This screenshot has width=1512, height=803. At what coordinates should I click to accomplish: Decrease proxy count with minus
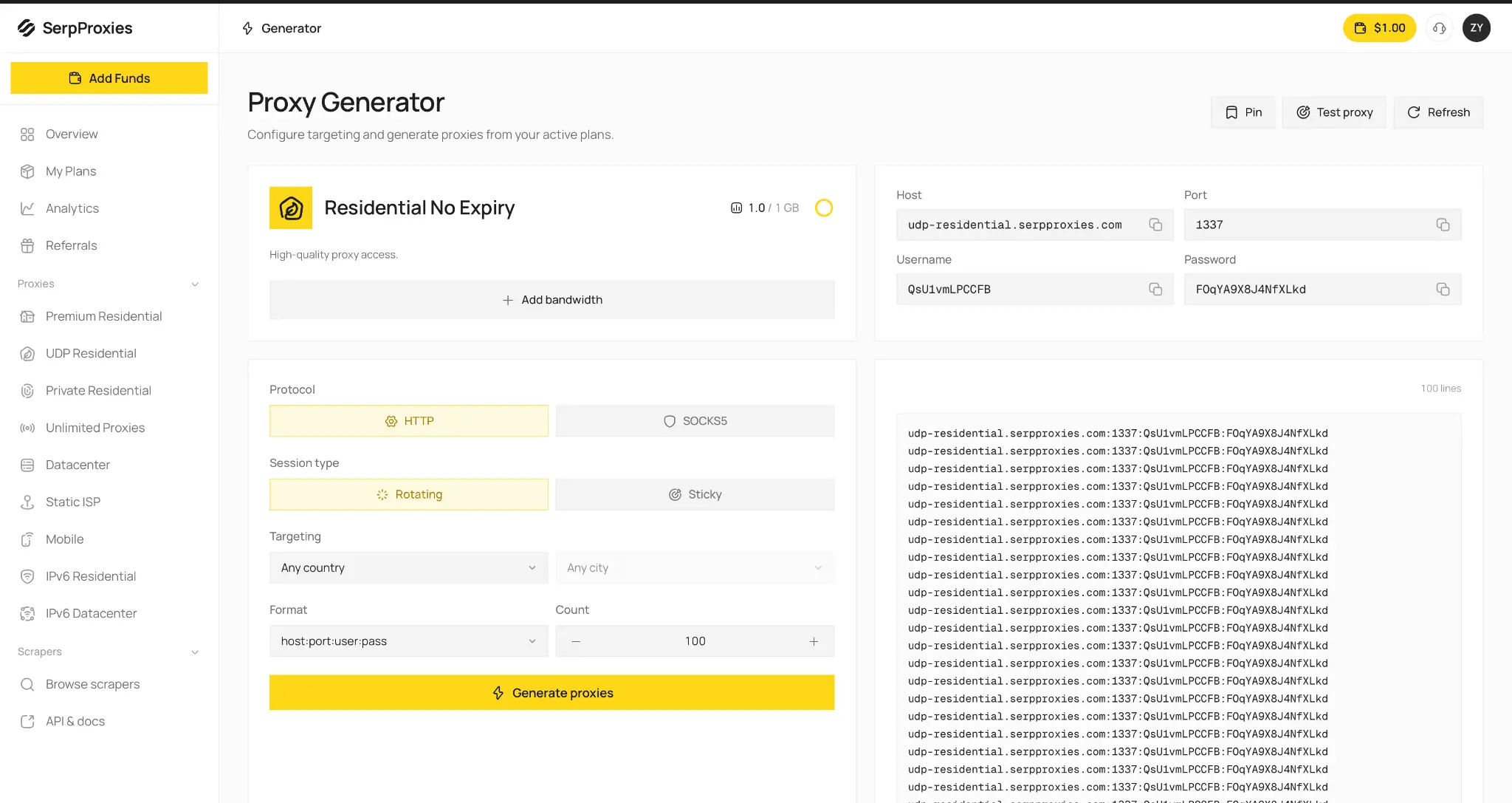576,641
